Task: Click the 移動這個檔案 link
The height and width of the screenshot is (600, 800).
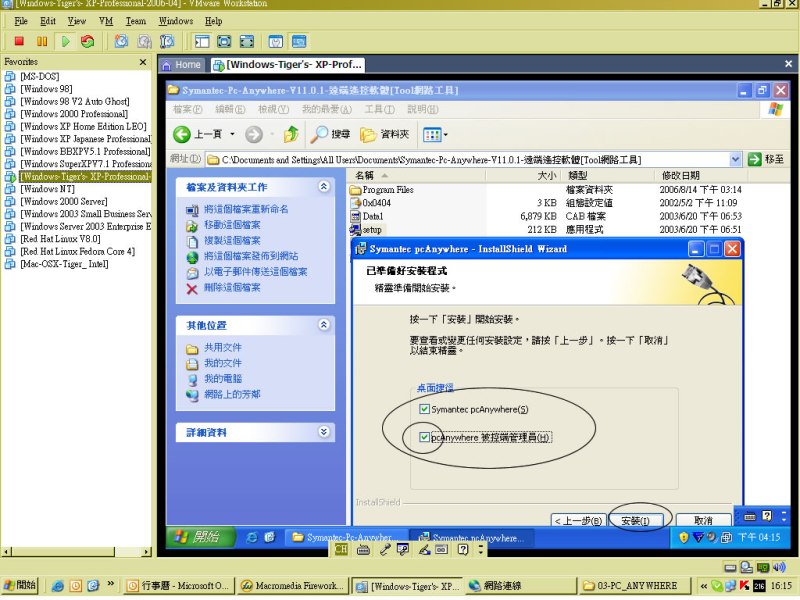Action: tap(232, 224)
